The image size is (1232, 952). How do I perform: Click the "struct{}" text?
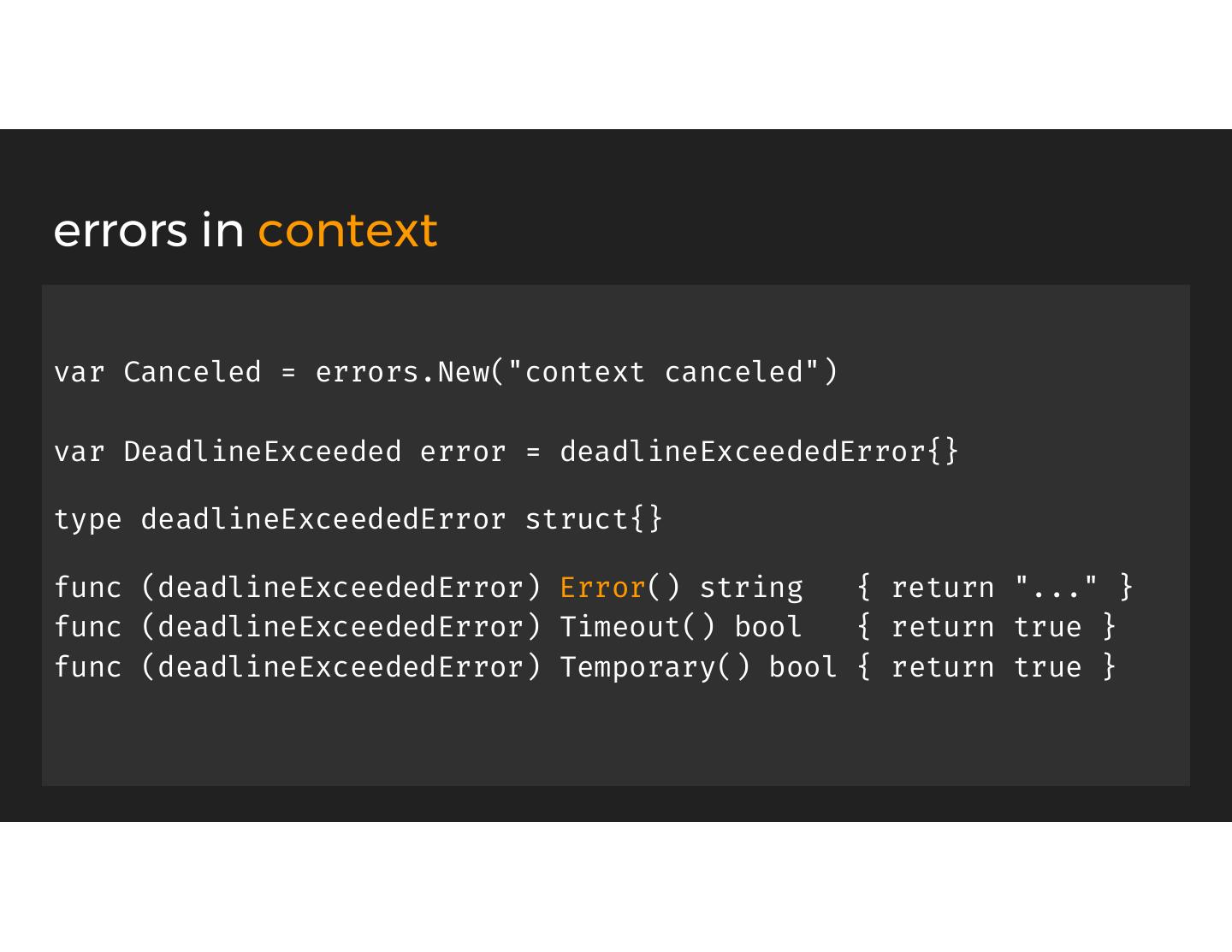(594, 519)
